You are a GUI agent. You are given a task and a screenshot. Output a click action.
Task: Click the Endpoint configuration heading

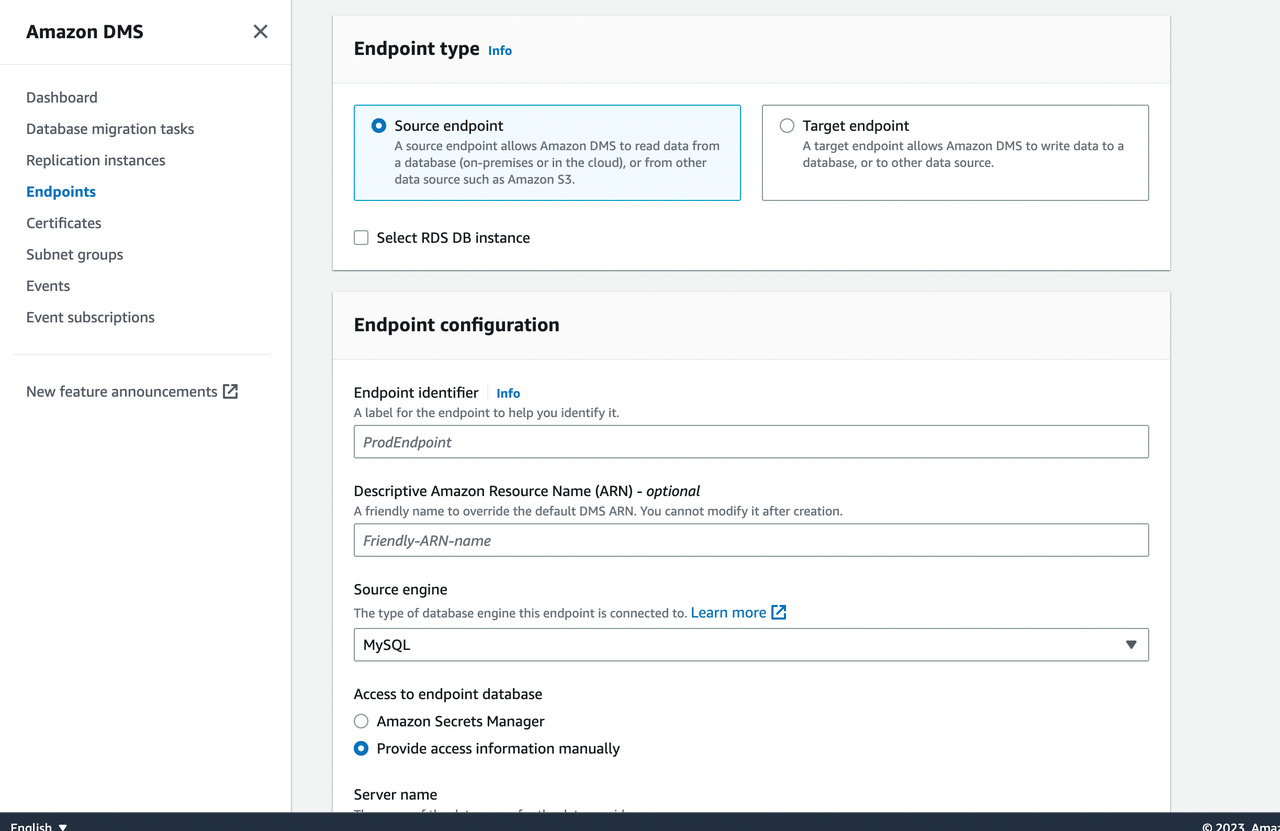click(457, 325)
